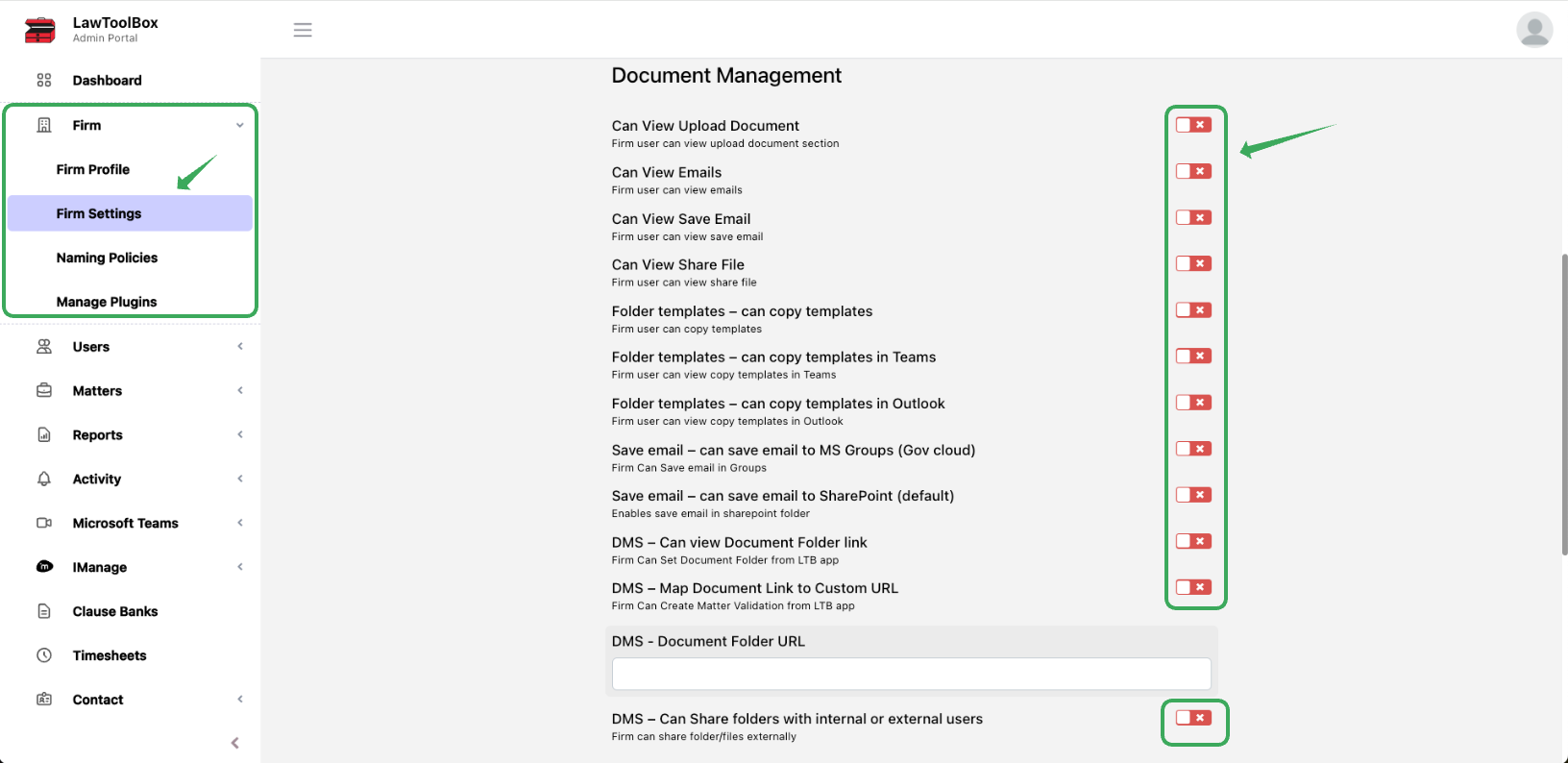Select Firm Settings menu item
Image resolution: width=1568 pixels, height=763 pixels.
click(x=130, y=213)
